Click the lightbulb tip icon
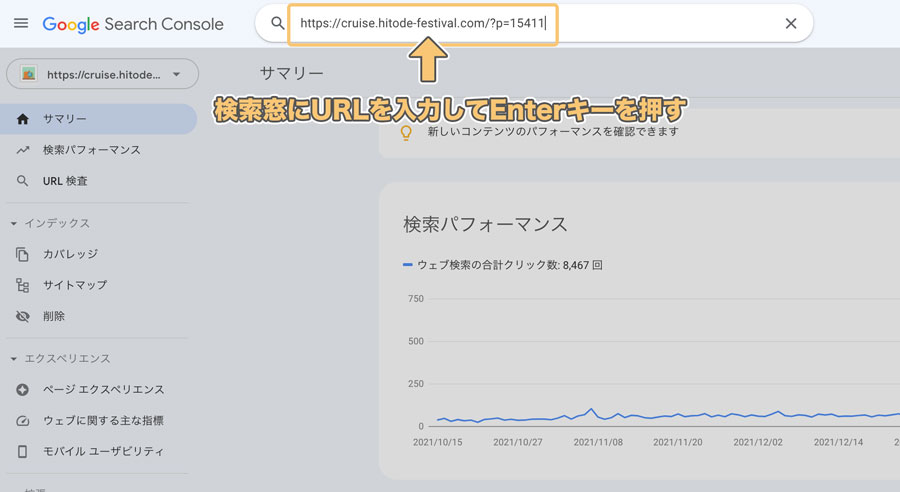The height and width of the screenshot is (492, 900). 406,133
